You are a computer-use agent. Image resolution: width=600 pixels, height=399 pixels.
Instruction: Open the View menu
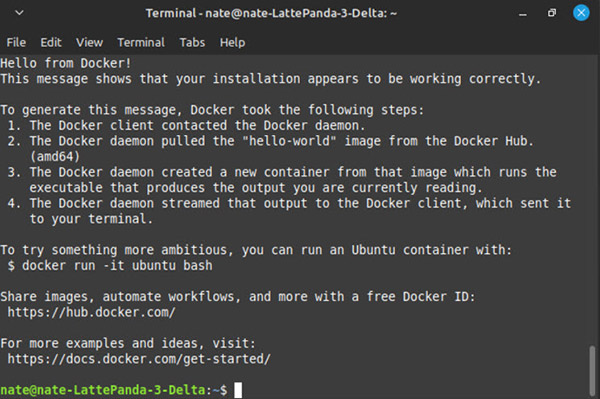click(89, 42)
